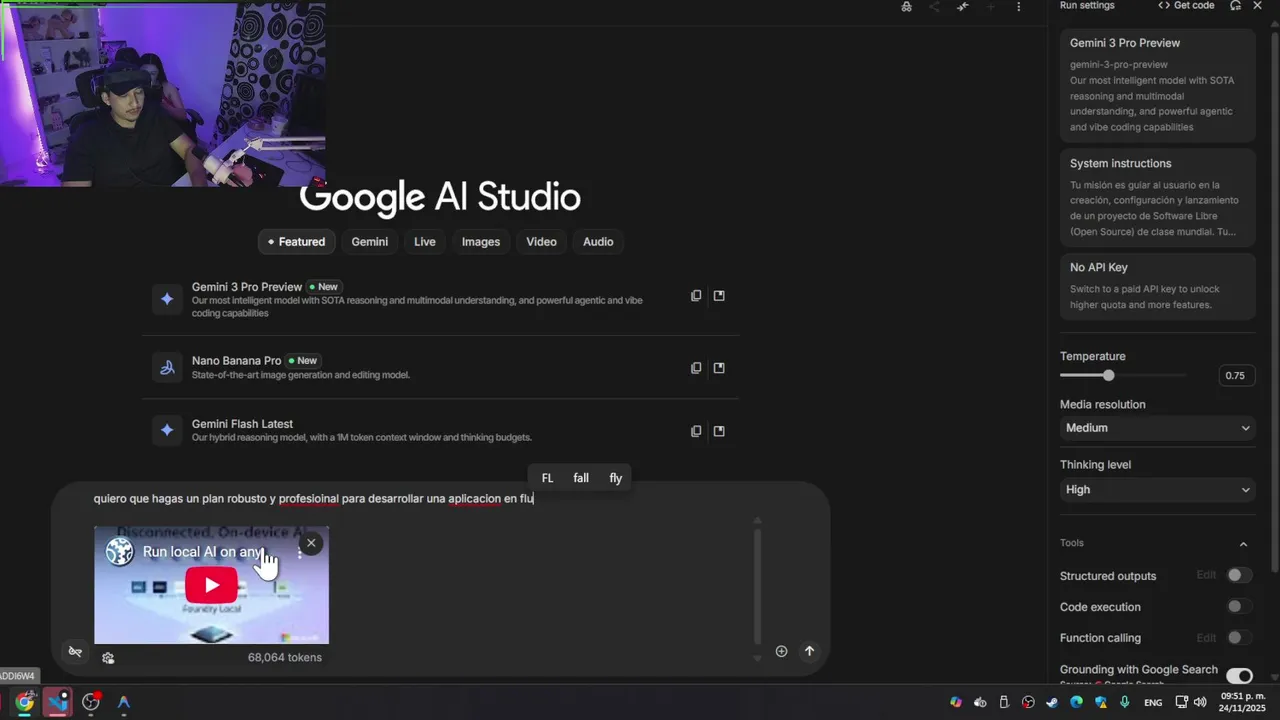Open Nano Banana Pro details icon

tap(719, 368)
